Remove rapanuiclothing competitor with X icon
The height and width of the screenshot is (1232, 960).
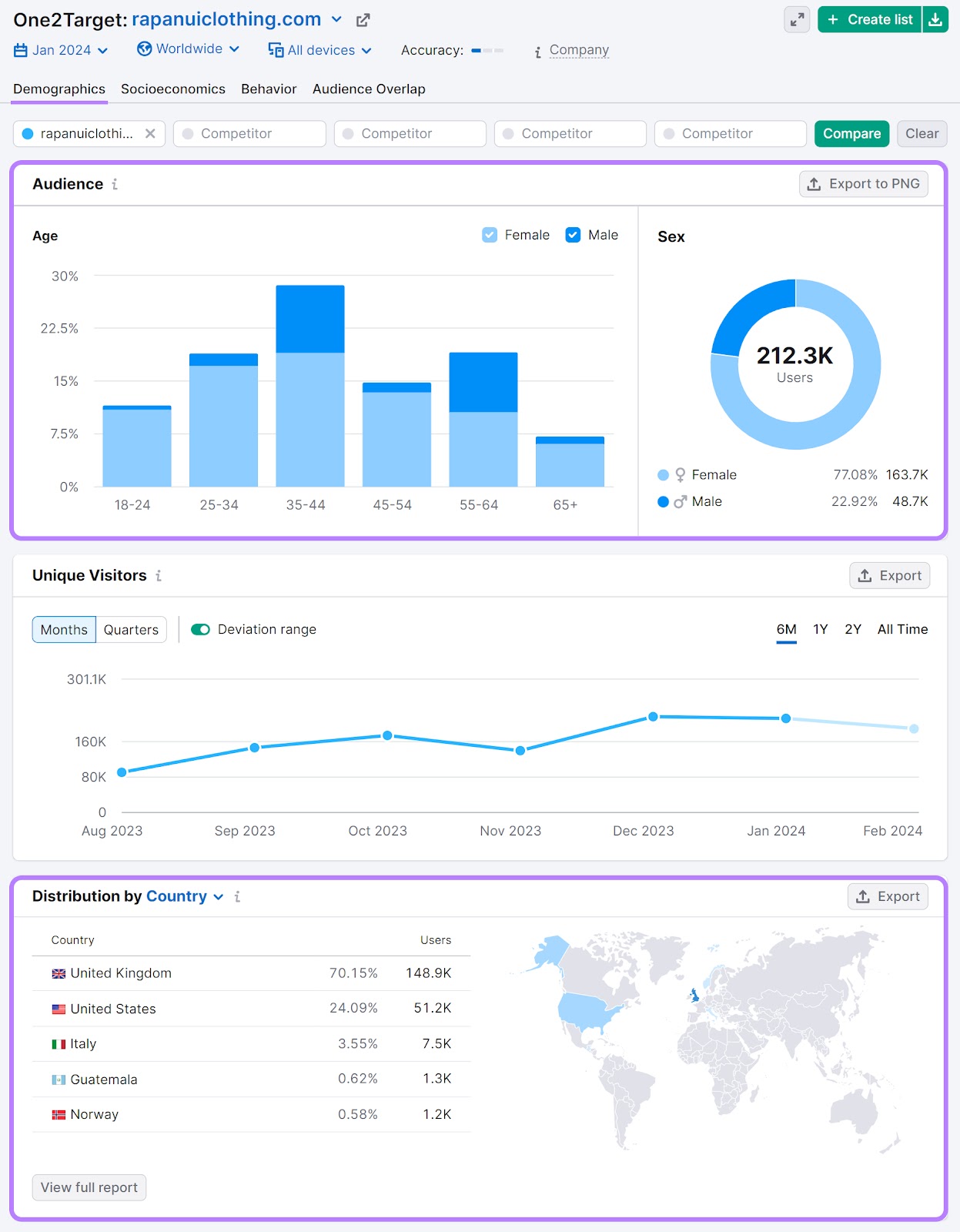[150, 134]
